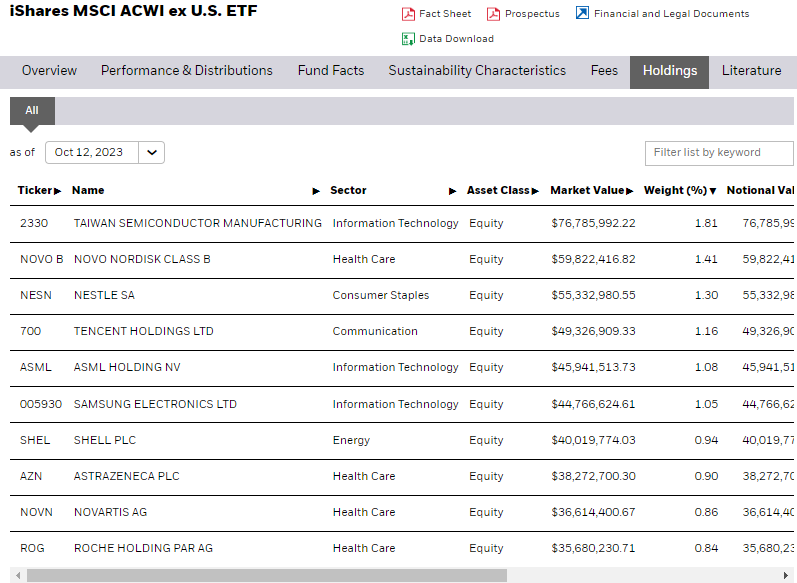Switch to the Overview tab
The width and height of the screenshot is (797, 583).
(49, 71)
